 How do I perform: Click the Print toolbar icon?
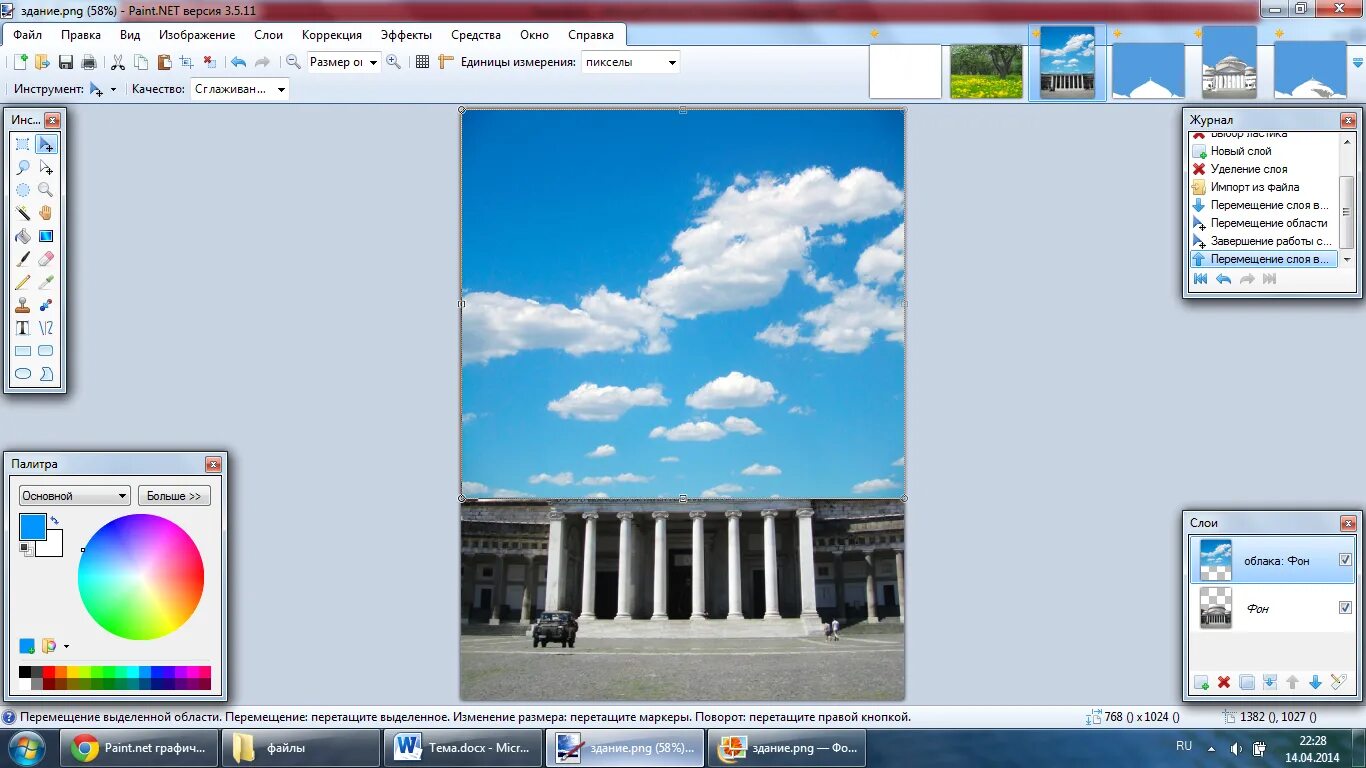89,62
